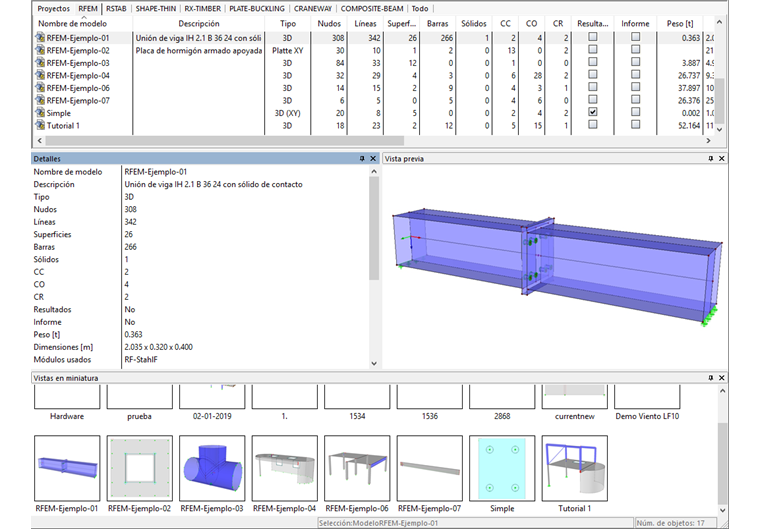This screenshot has height=529, width=760.
Task: Sort by Tipo column header
Action: pyautogui.click(x=288, y=23)
